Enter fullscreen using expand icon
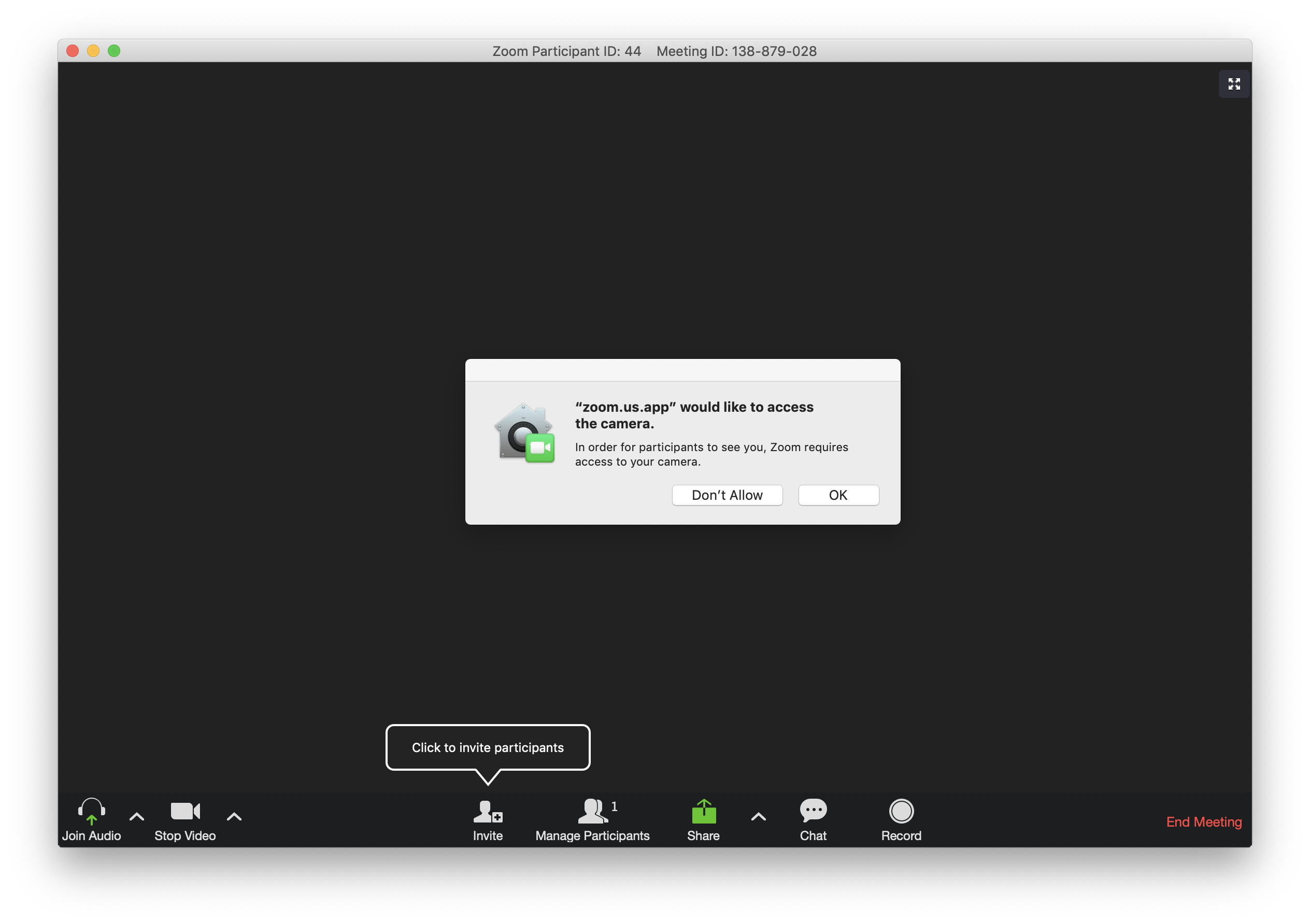1310x924 pixels. coord(1234,84)
